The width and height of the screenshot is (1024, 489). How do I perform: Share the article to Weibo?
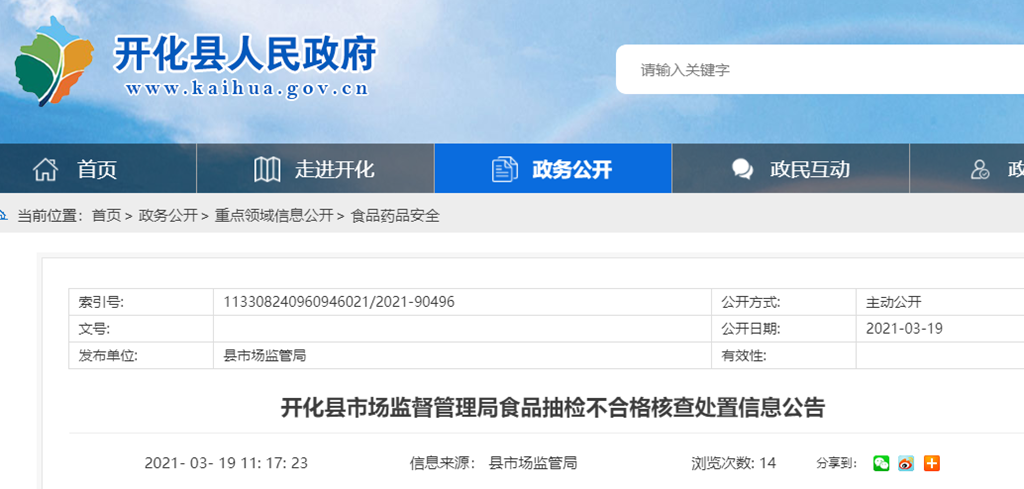pyautogui.click(x=906, y=463)
